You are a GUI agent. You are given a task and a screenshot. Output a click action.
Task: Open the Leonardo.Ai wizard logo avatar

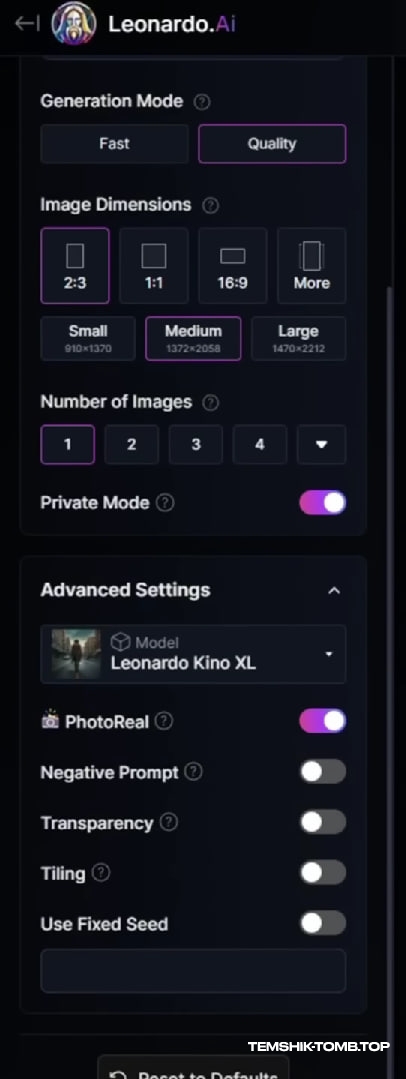(x=73, y=23)
